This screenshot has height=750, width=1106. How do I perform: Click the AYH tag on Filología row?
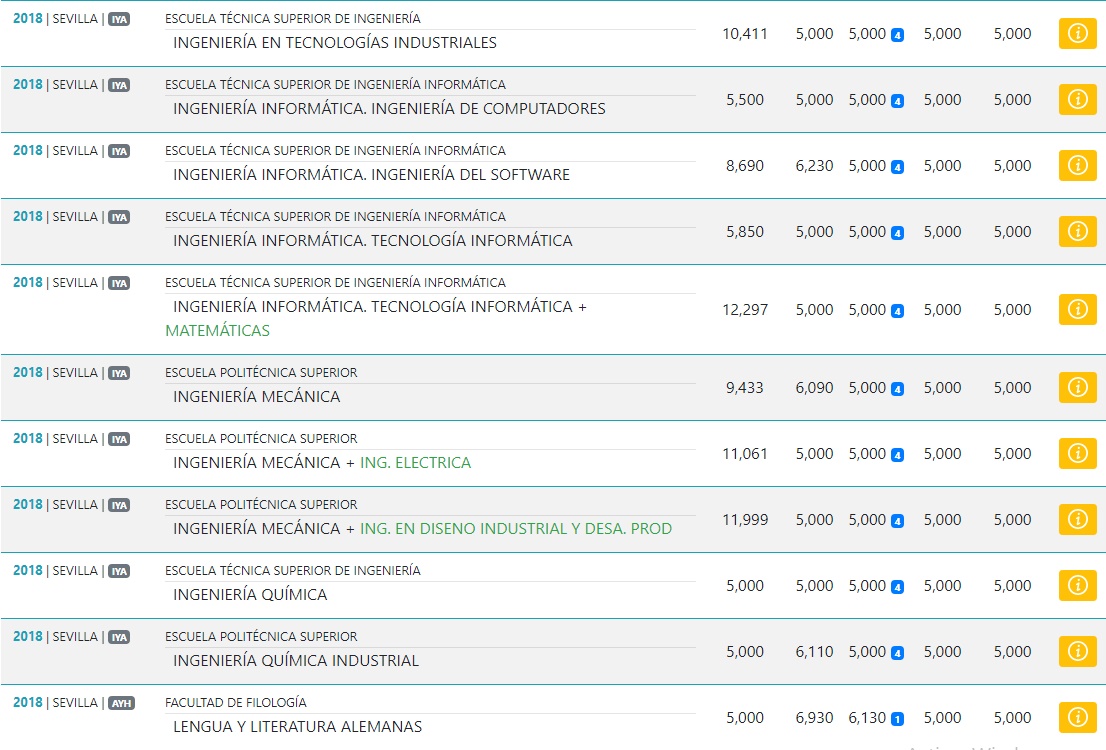point(120,702)
